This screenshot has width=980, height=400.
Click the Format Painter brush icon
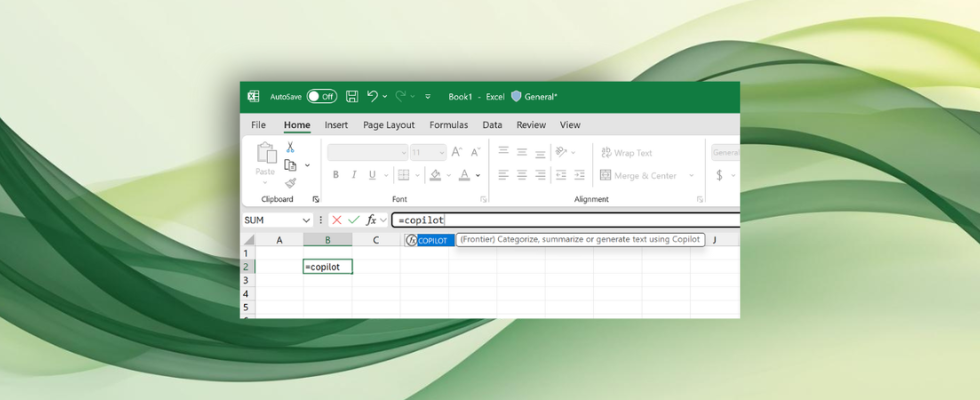[290, 182]
